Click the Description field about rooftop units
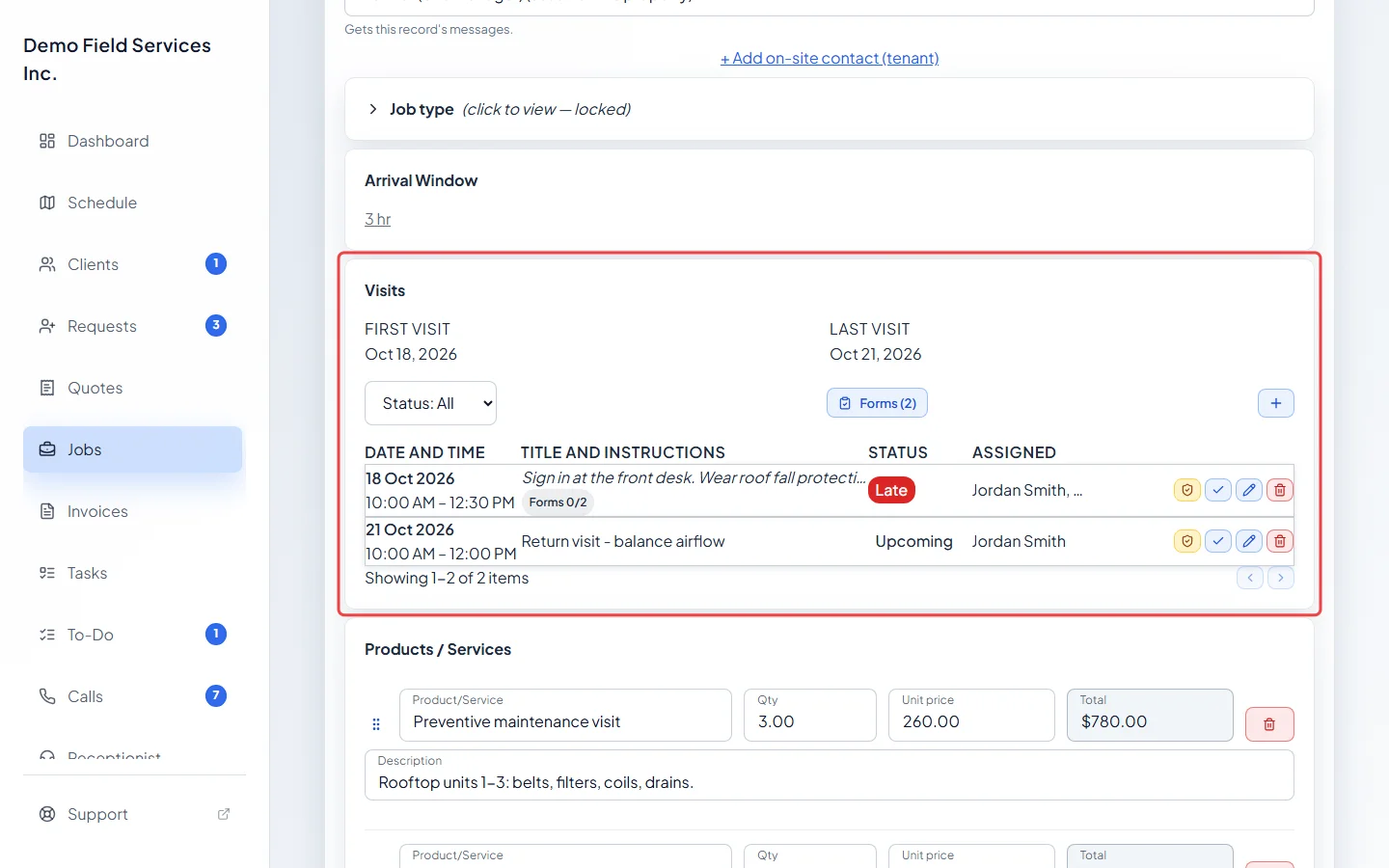Image resolution: width=1389 pixels, height=868 pixels. tap(830, 774)
